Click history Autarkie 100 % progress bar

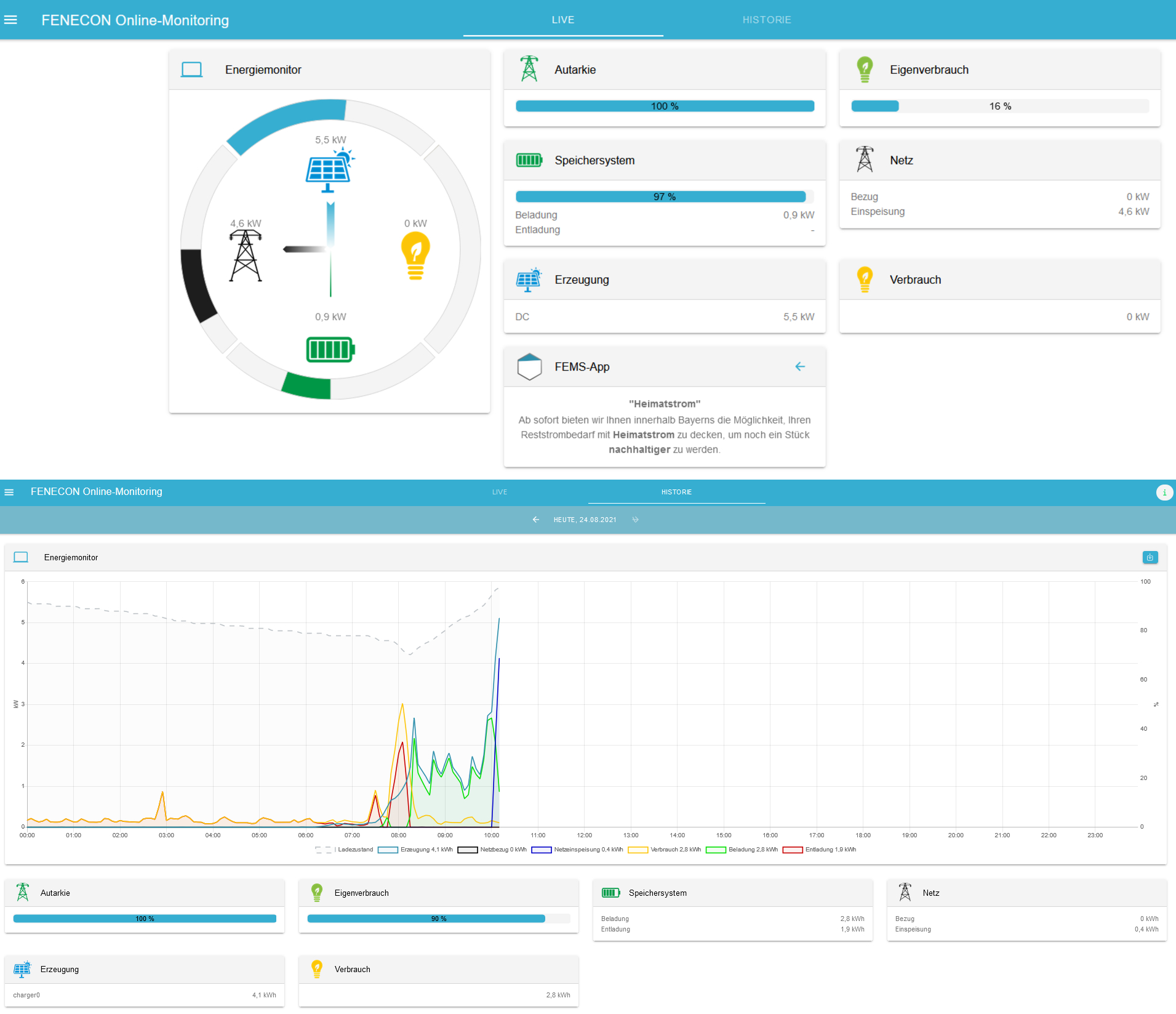[x=145, y=919]
